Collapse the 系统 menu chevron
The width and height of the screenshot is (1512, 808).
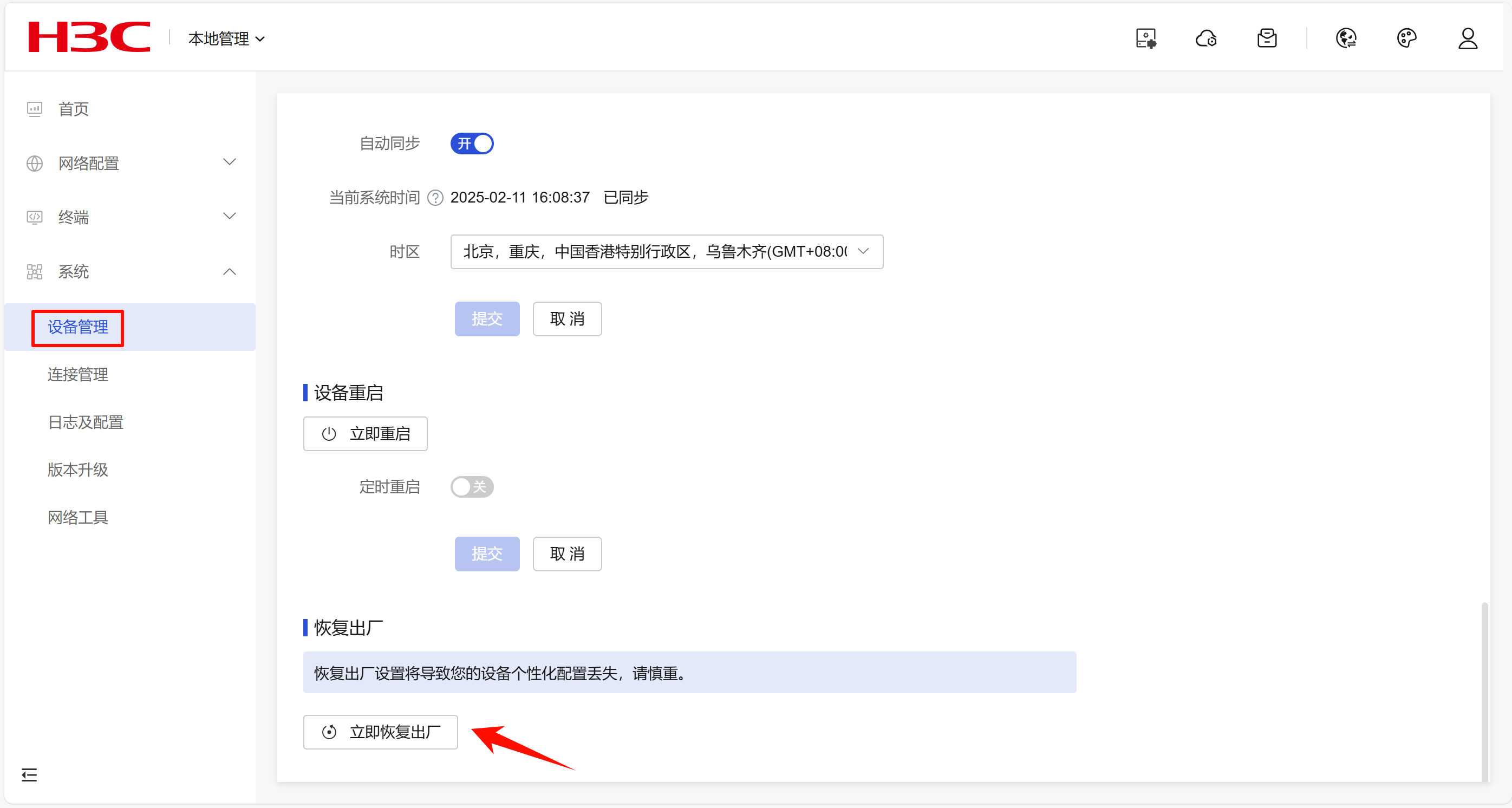(x=230, y=271)
